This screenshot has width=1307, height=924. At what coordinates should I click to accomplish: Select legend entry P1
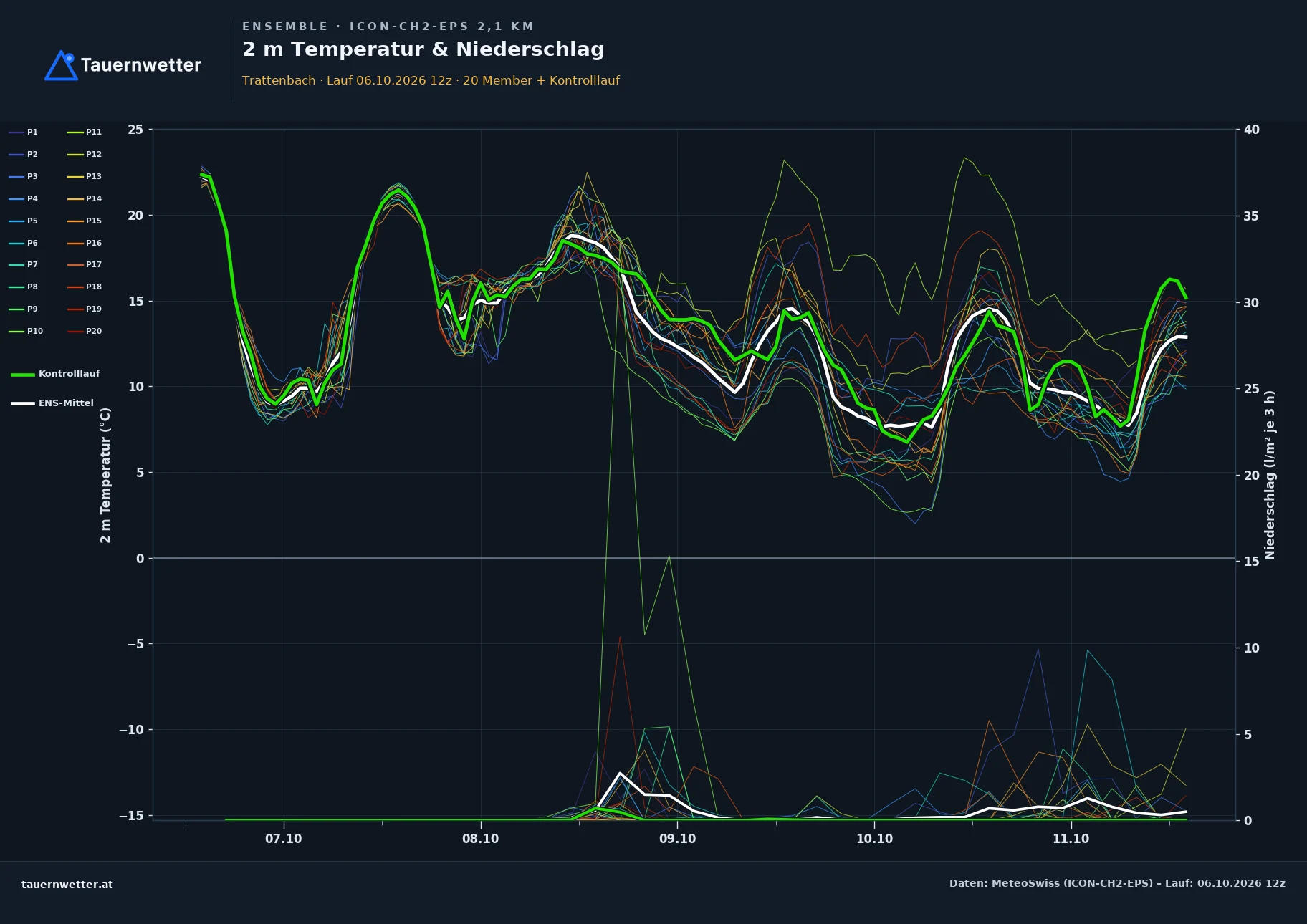click(x=24, y=132)
